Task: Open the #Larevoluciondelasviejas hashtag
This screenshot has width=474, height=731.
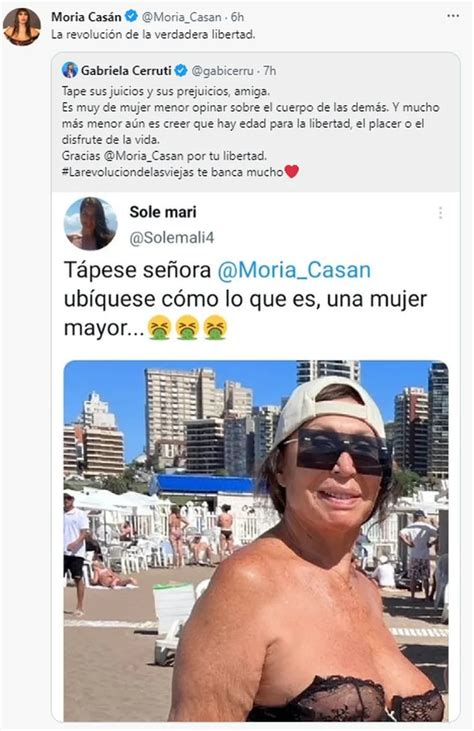Action: pos(128,172)
